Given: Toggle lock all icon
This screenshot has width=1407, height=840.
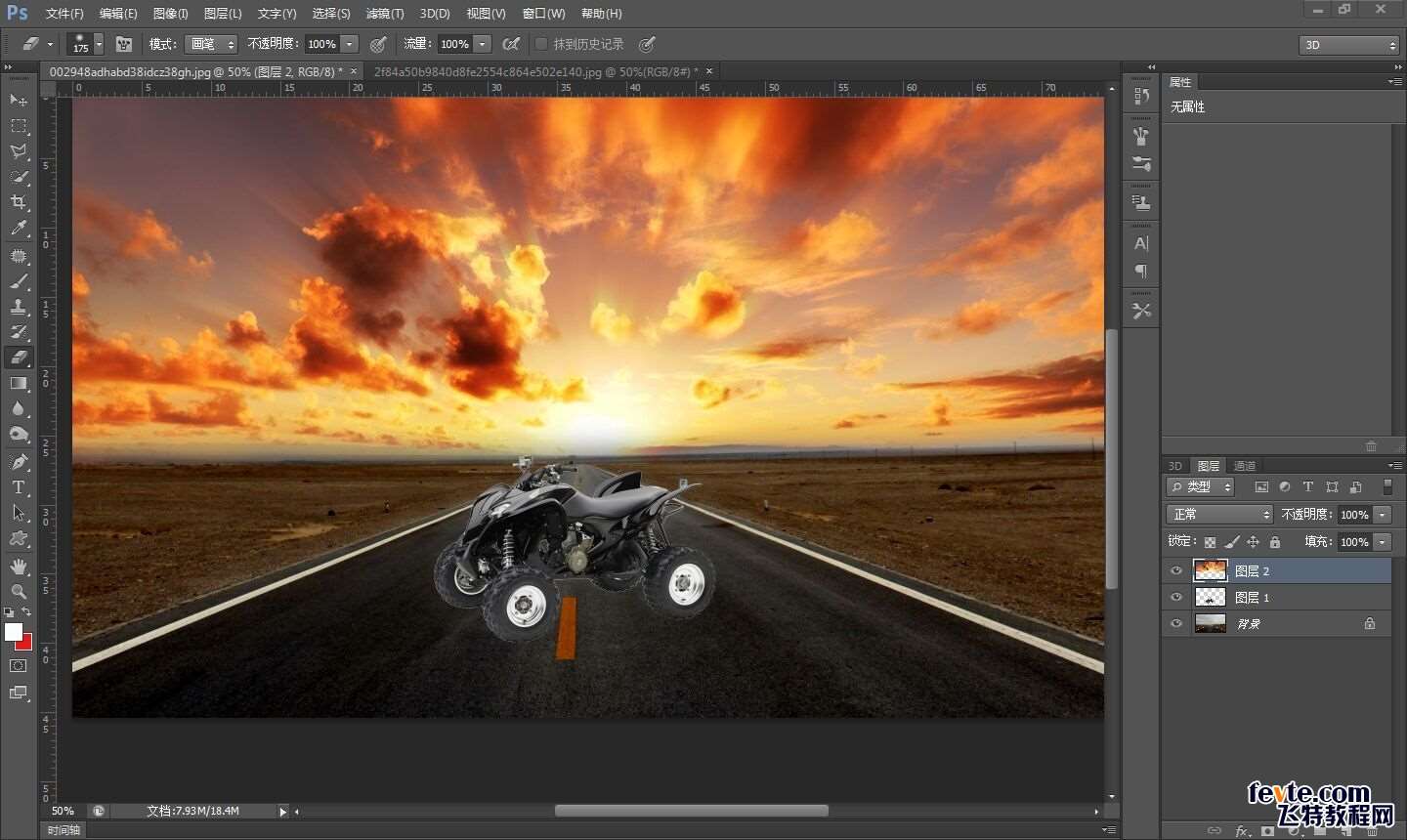Looking at the screenshot, I should coord(1275,541).
